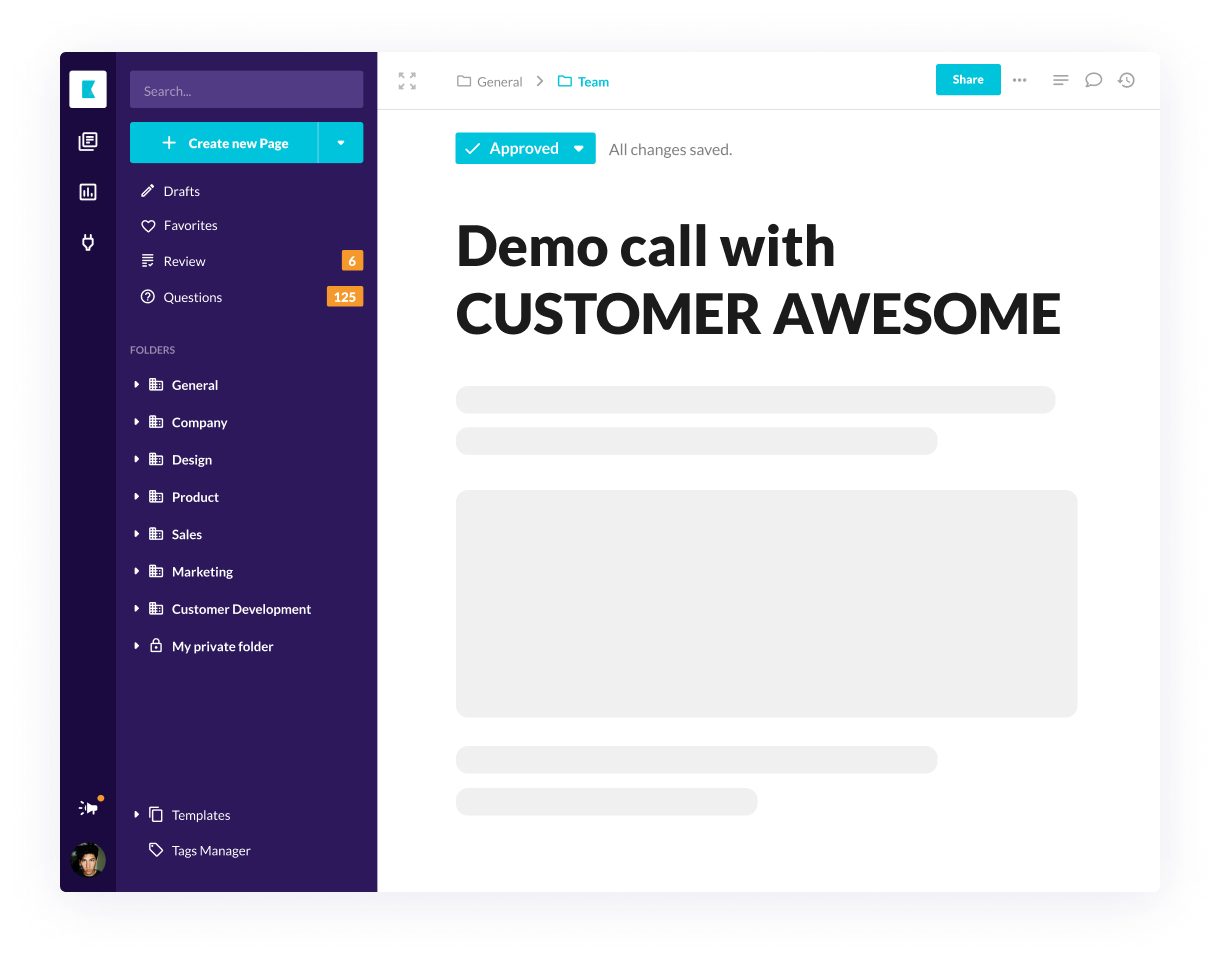Click the Share button
This screenshot has width=1220, height=960.
(967, 80)
